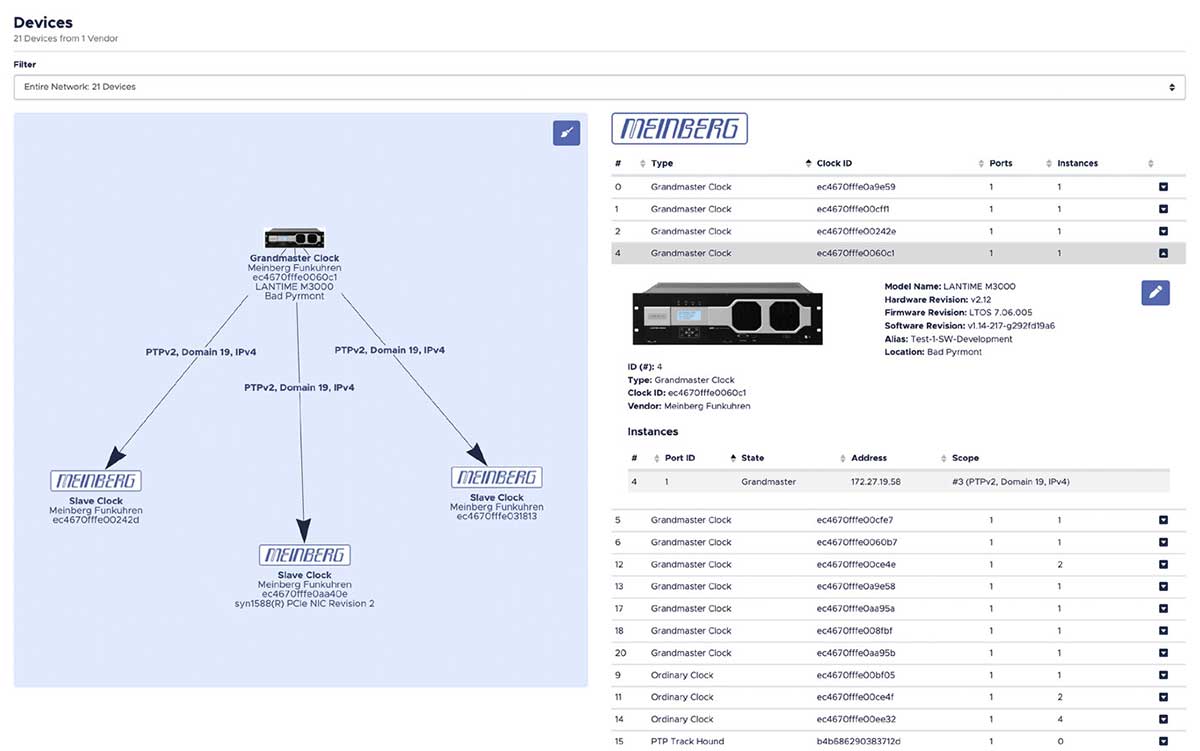This screenshot has height=751, width=1200.
Task: Sort device table by Clock ID column
Action: [x=834, y=163]
